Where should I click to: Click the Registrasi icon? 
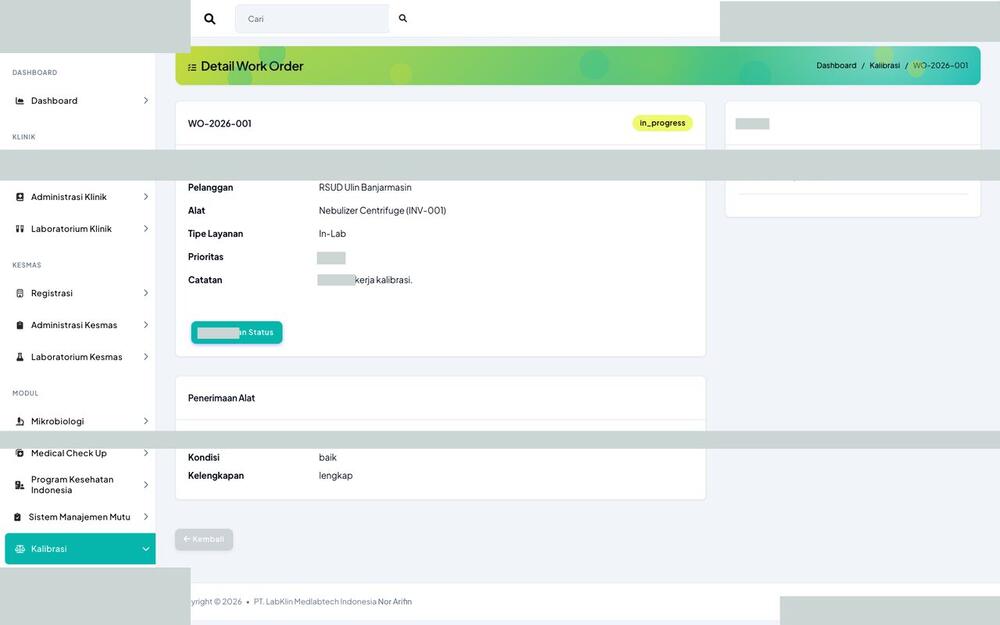click(20, 293)
